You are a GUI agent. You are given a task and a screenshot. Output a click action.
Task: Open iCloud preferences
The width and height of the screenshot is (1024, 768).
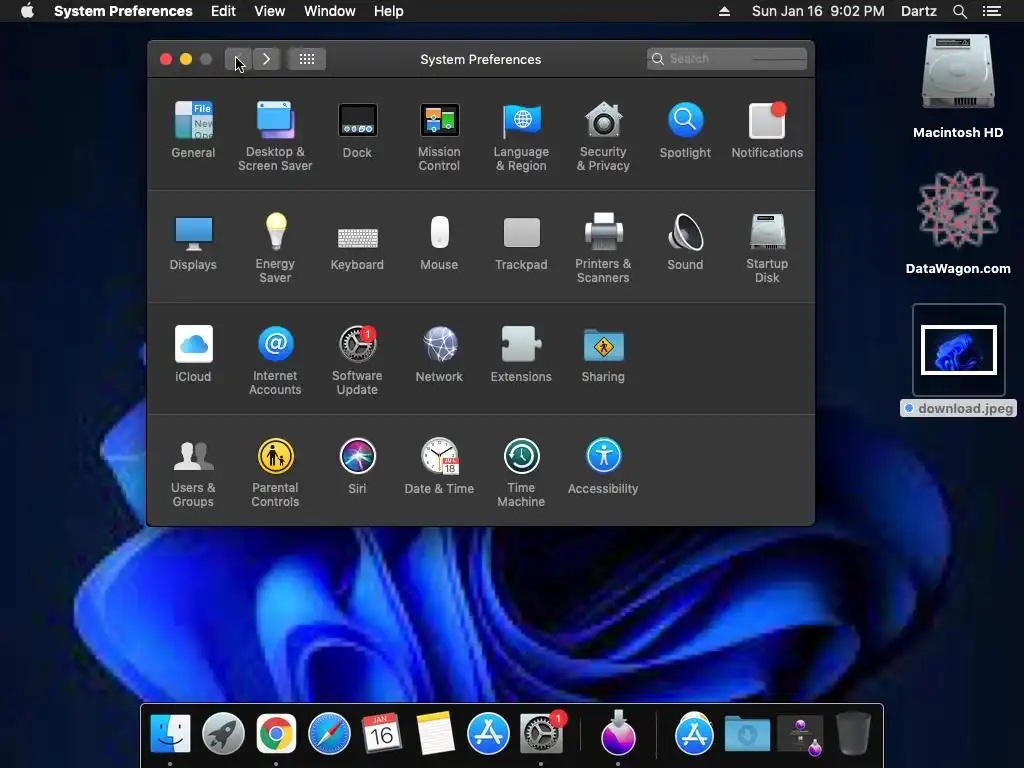pos(193,353)
